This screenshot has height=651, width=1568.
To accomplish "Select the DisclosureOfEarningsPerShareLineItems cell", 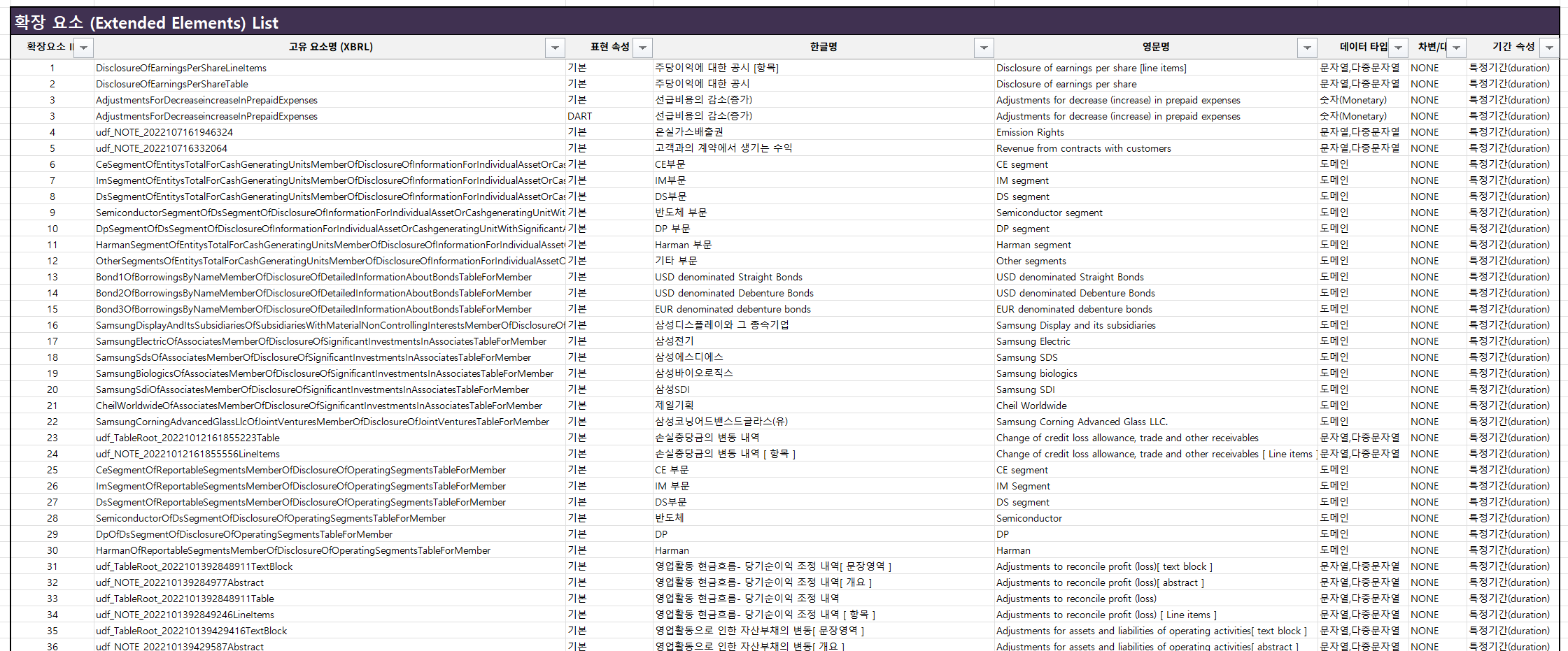I will [181, 68].
